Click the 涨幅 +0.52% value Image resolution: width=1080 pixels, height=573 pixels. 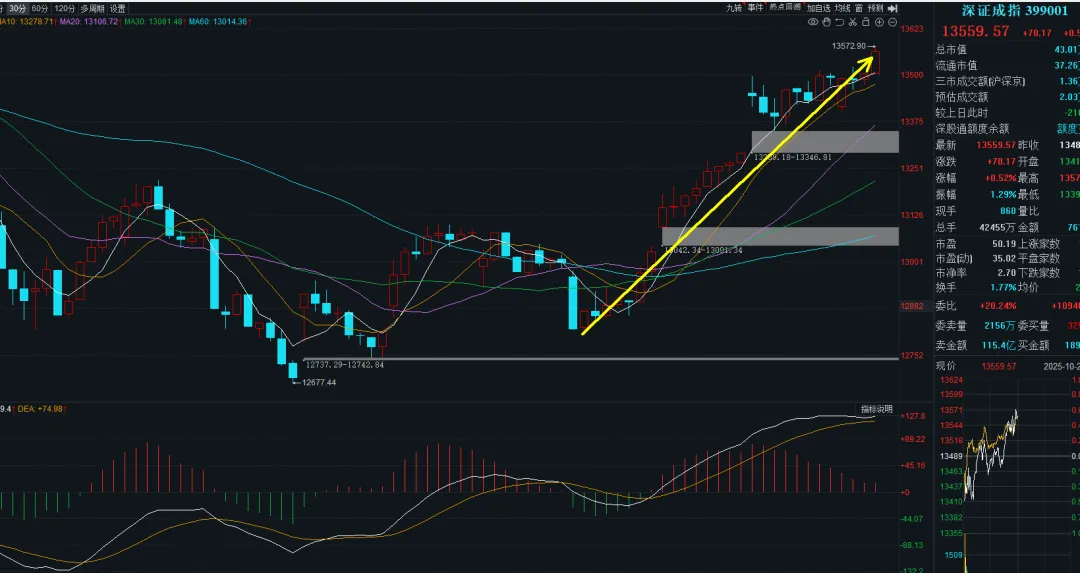[999, 178]
